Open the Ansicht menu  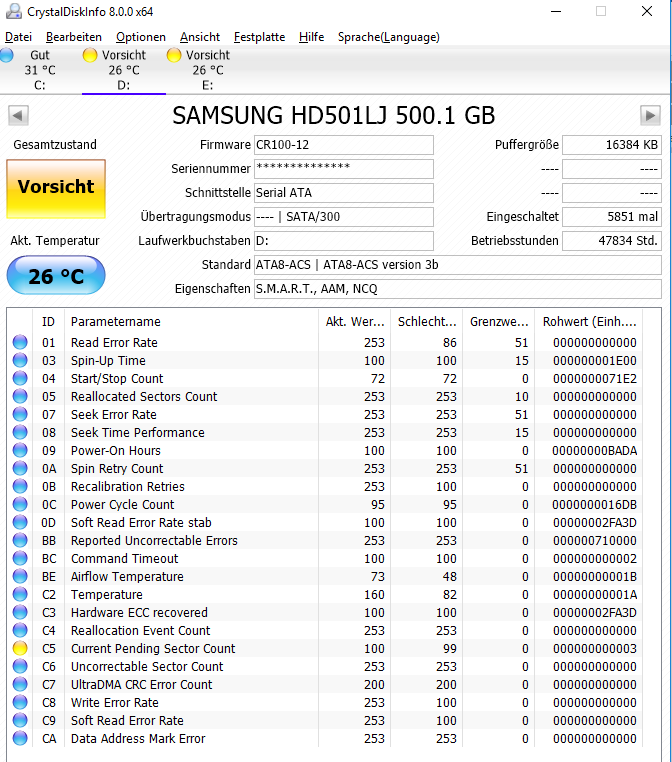(x=200, y=37)
